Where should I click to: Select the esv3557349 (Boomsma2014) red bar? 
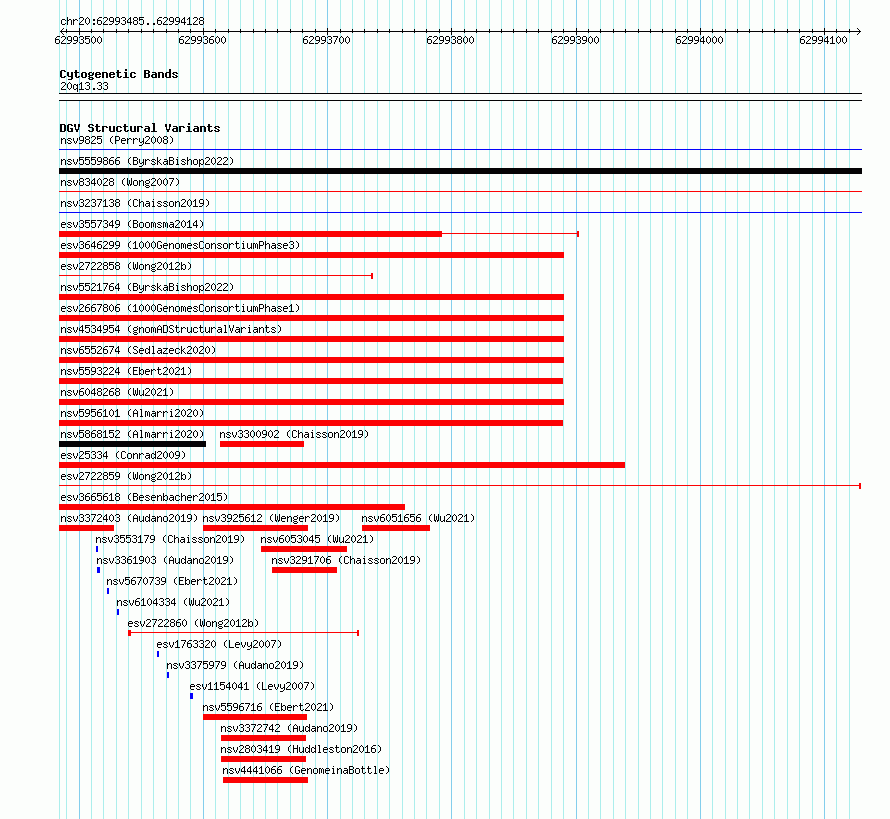250,234
